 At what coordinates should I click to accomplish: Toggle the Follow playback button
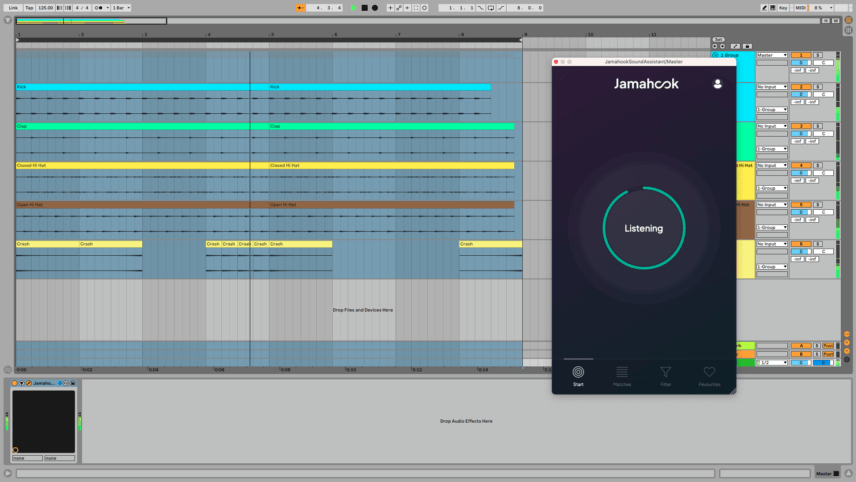point(300,8)
